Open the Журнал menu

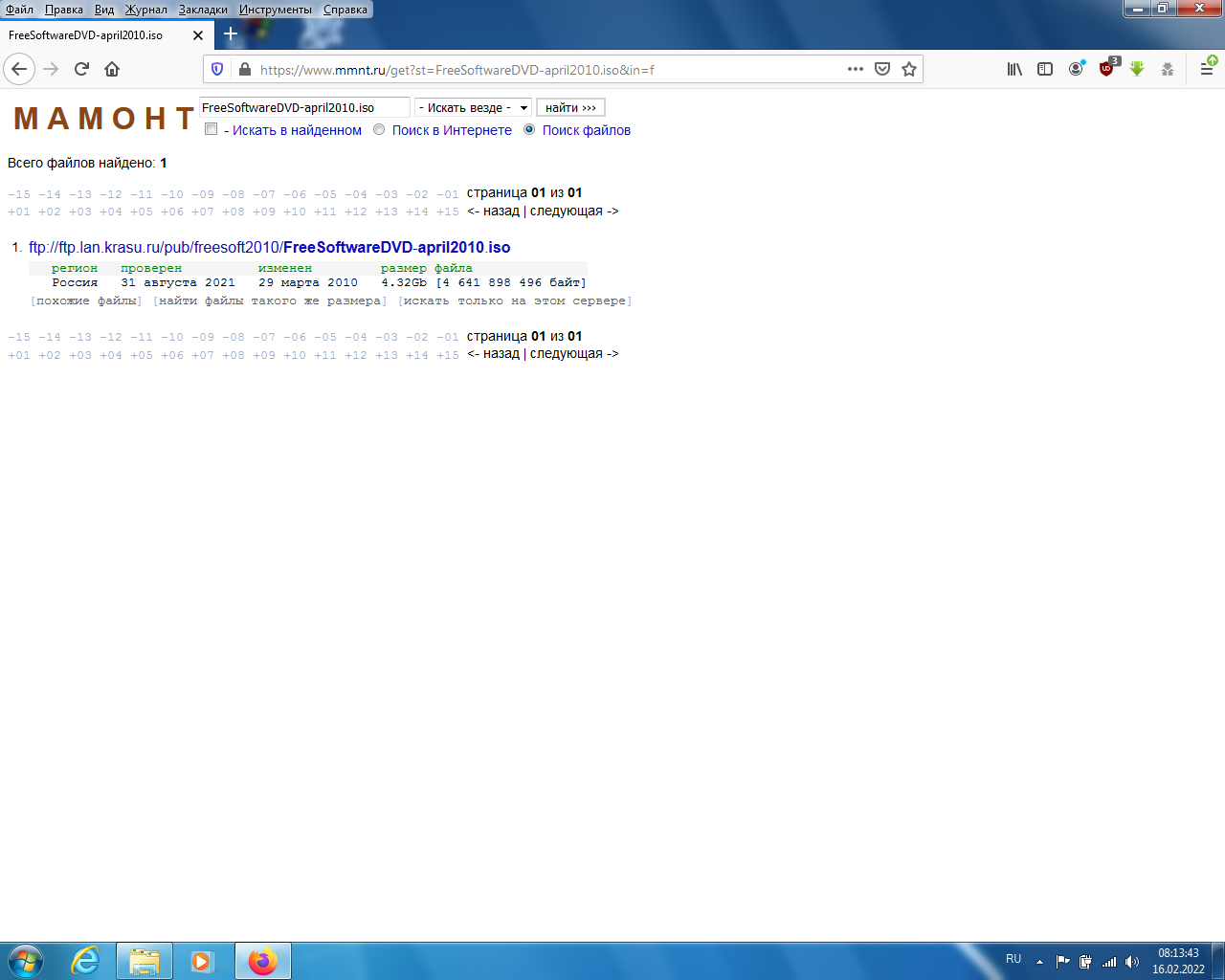click(x=145, y=10)
